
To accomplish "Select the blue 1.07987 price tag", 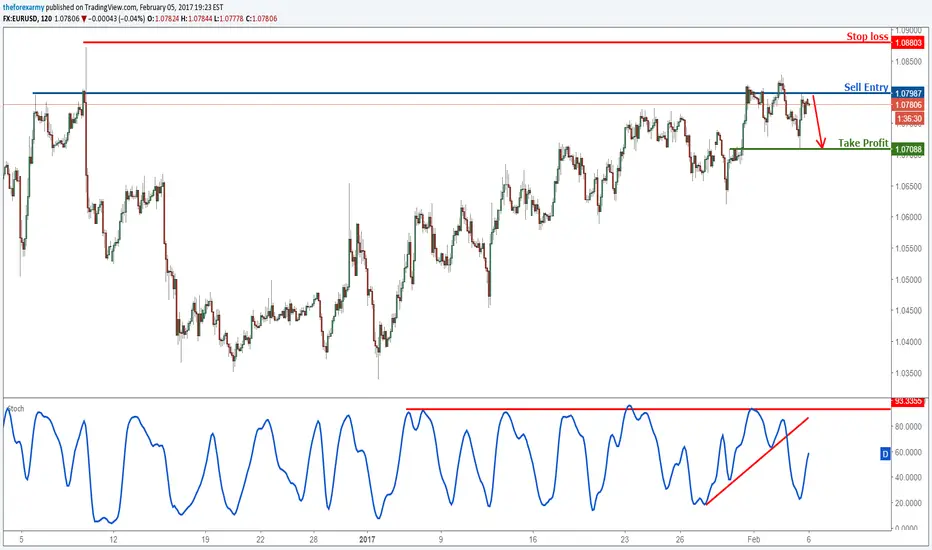I will [908, 93].
